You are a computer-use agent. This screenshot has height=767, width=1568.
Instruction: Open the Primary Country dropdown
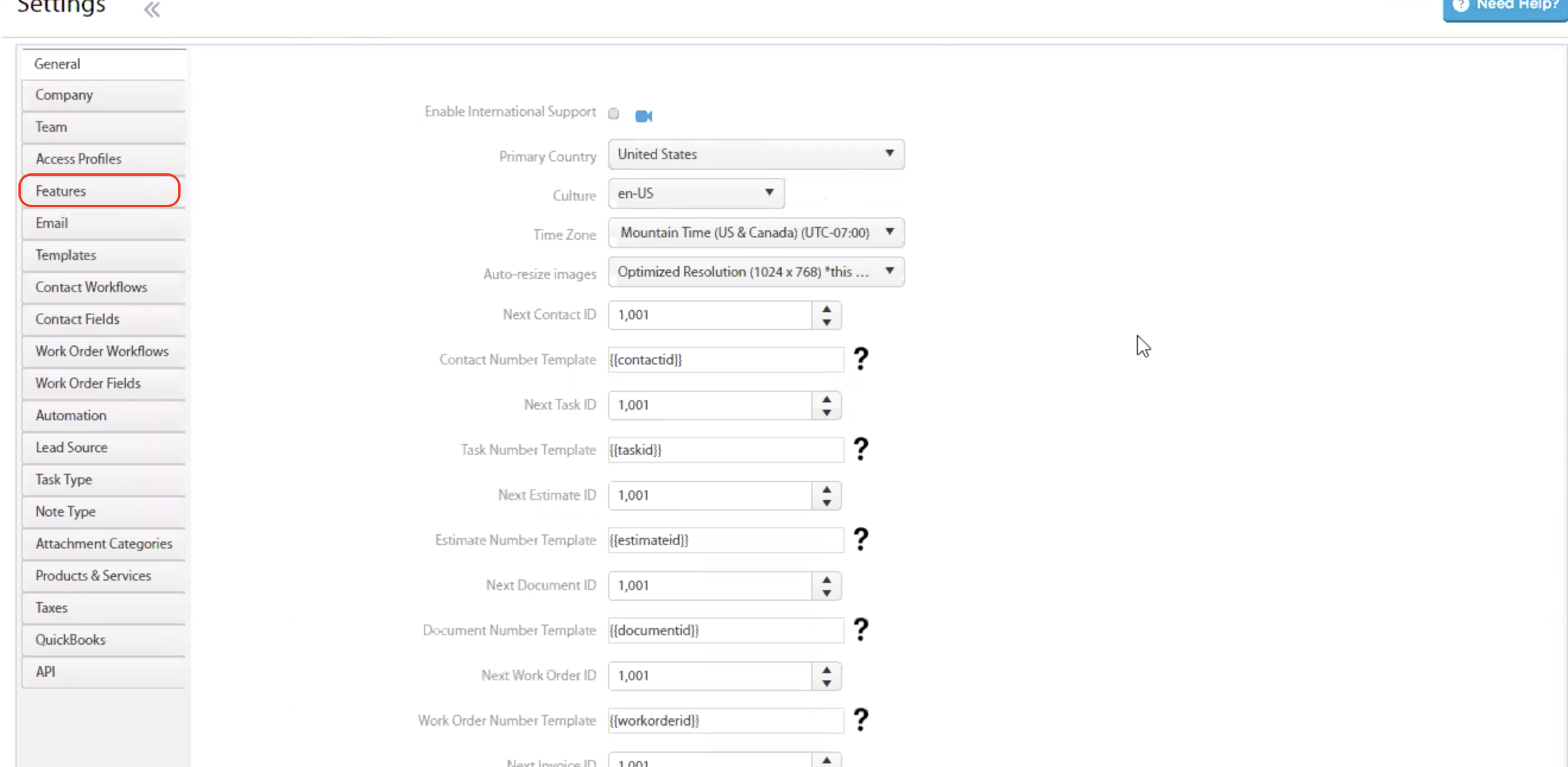point(756,154)
